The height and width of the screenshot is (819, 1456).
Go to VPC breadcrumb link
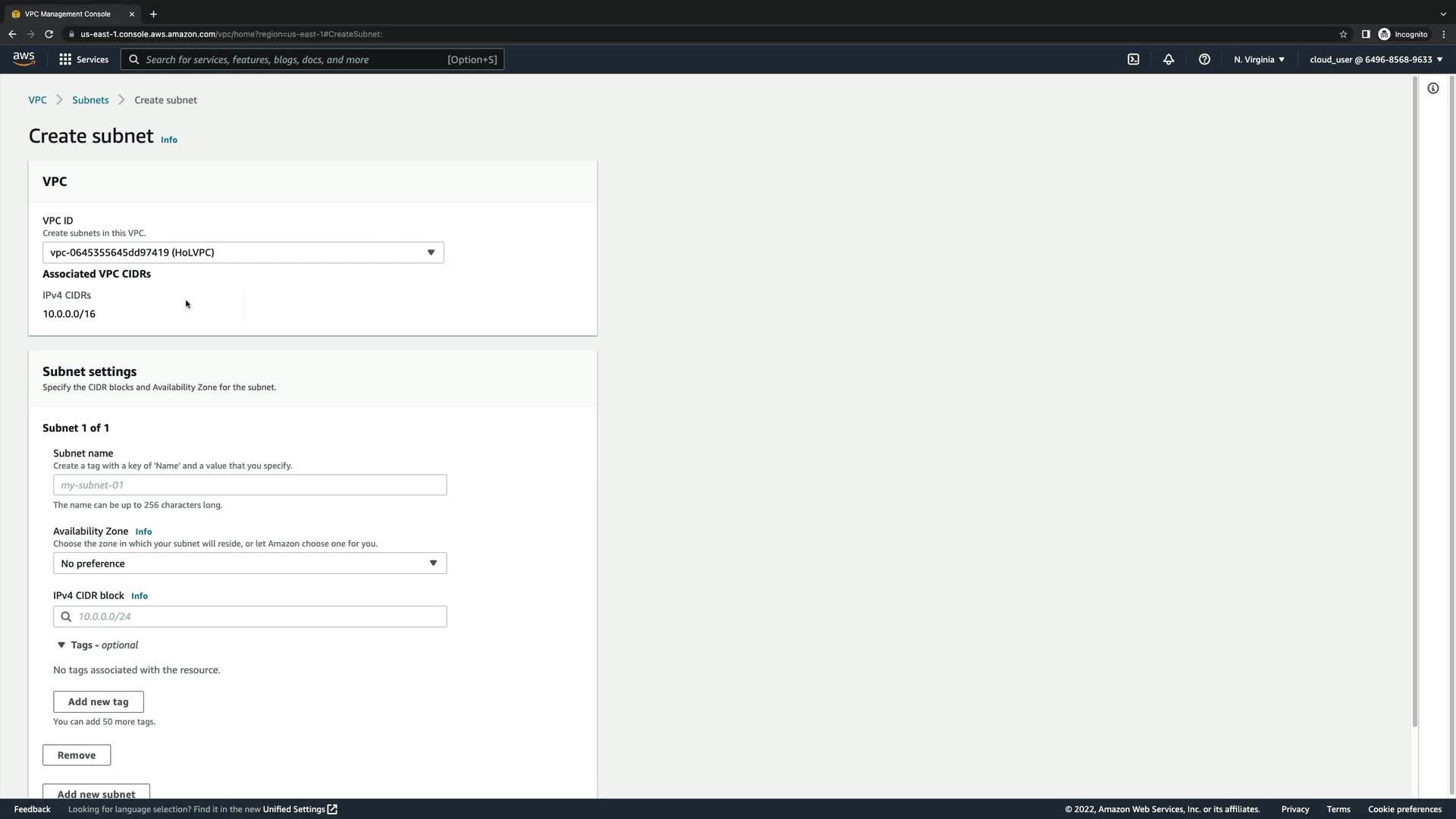(37, 100)
